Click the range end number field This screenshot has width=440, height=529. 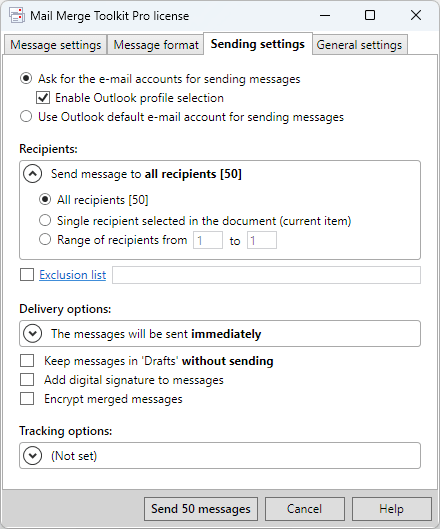[x=262, y=240]
